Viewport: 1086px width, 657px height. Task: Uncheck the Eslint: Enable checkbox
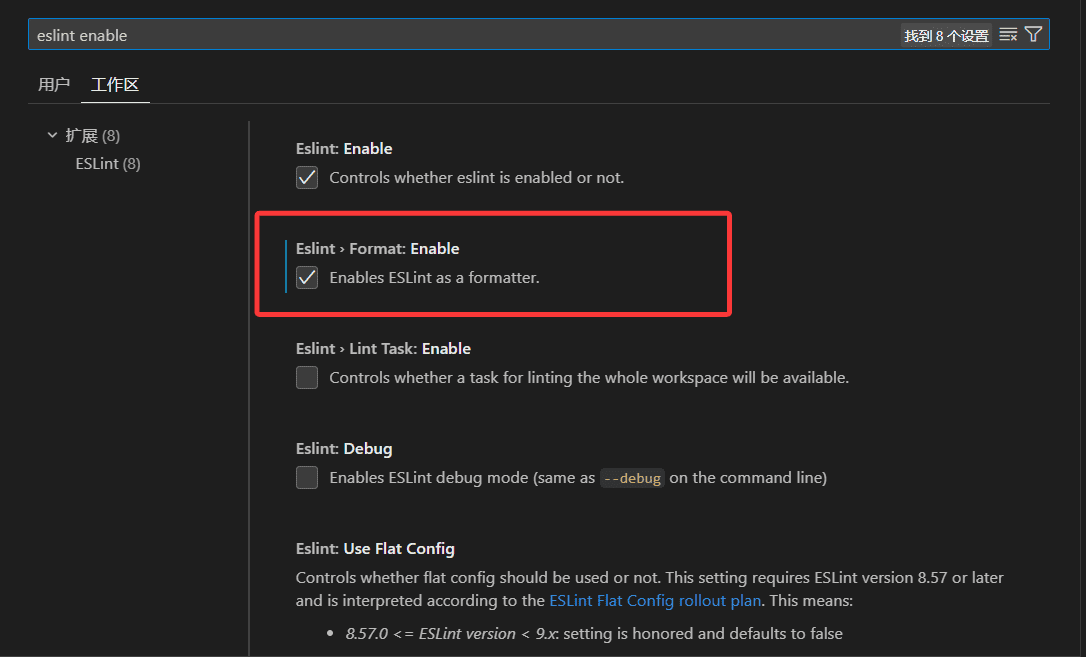coord(307,177)
